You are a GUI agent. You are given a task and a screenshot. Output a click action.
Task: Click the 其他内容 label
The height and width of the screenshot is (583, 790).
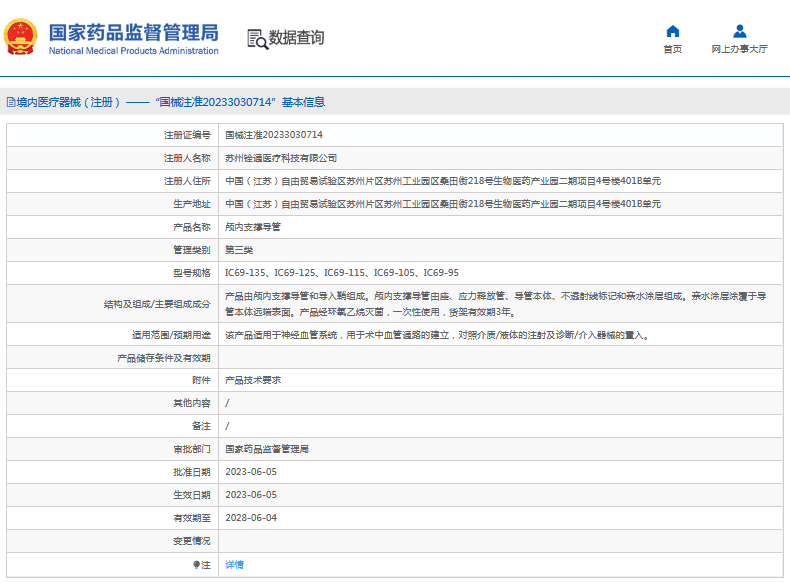191,403
